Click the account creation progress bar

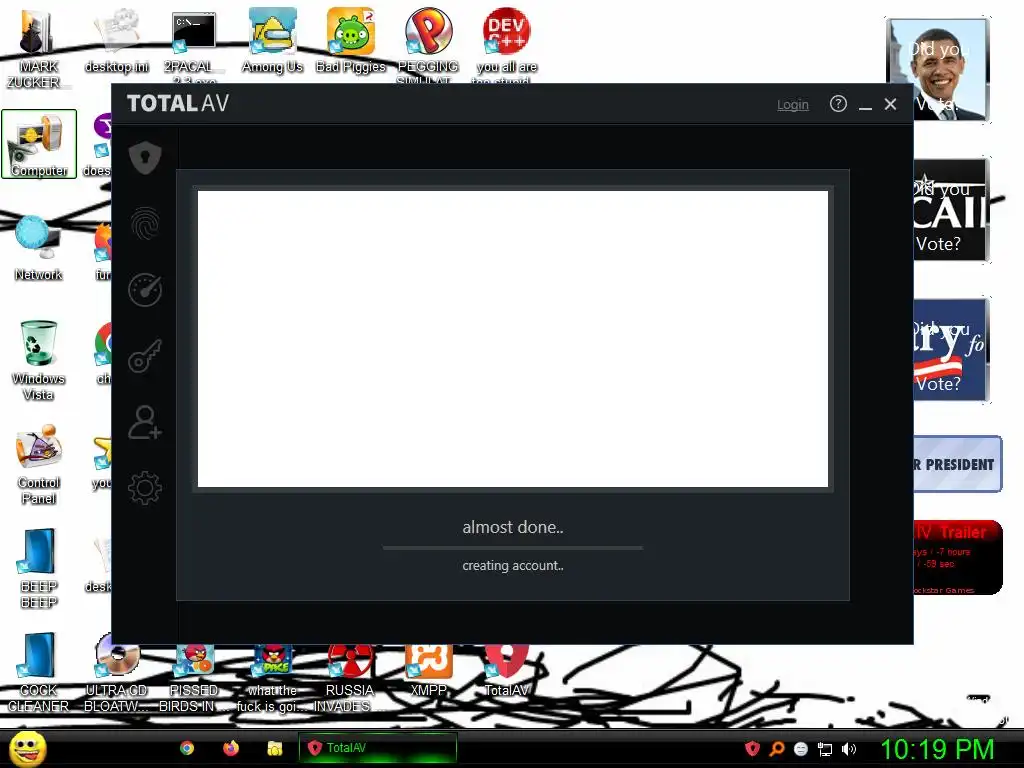click(513, 548)
